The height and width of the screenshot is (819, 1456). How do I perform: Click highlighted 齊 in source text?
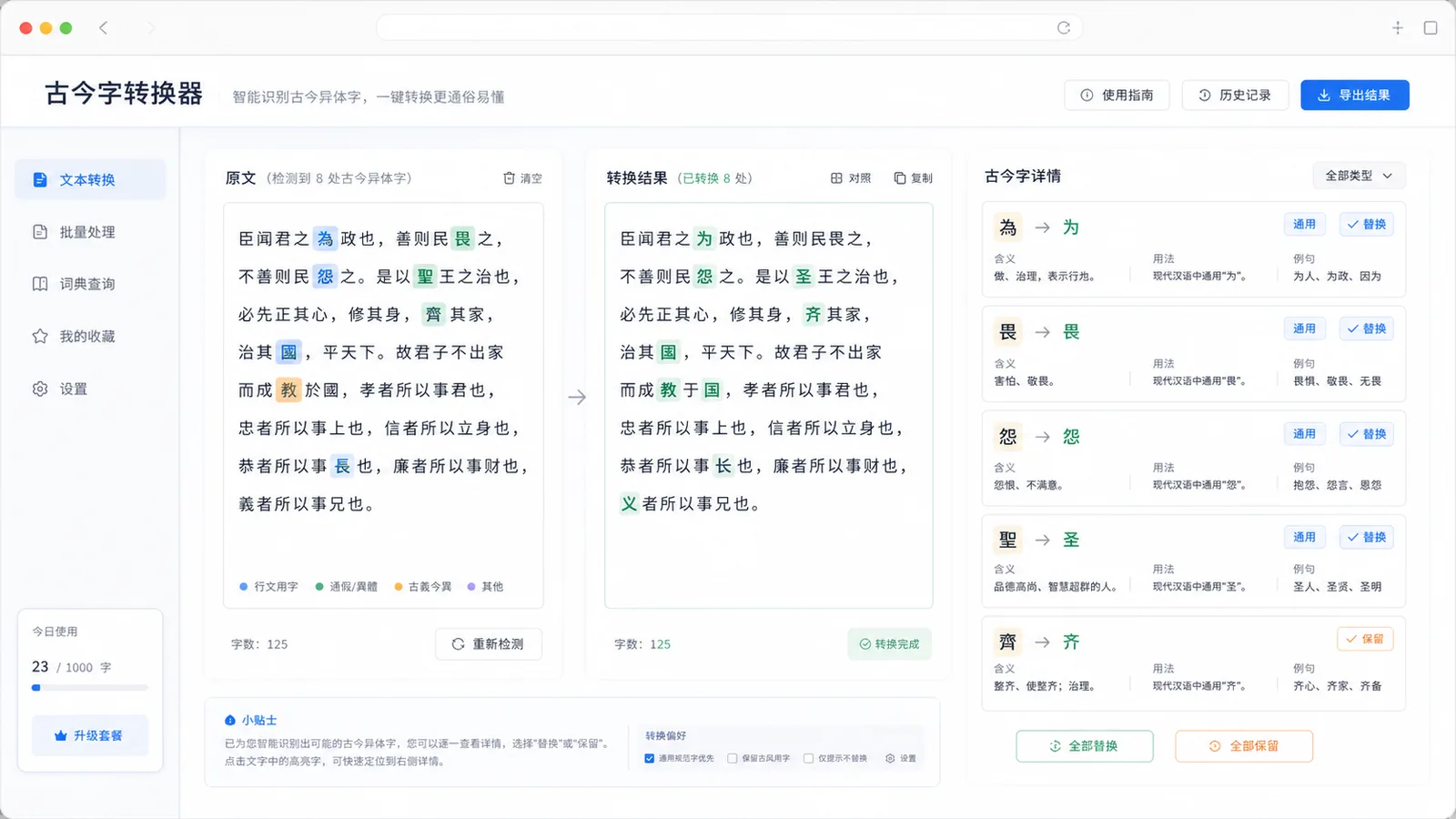pyautogui.click(x=433, y=314)
